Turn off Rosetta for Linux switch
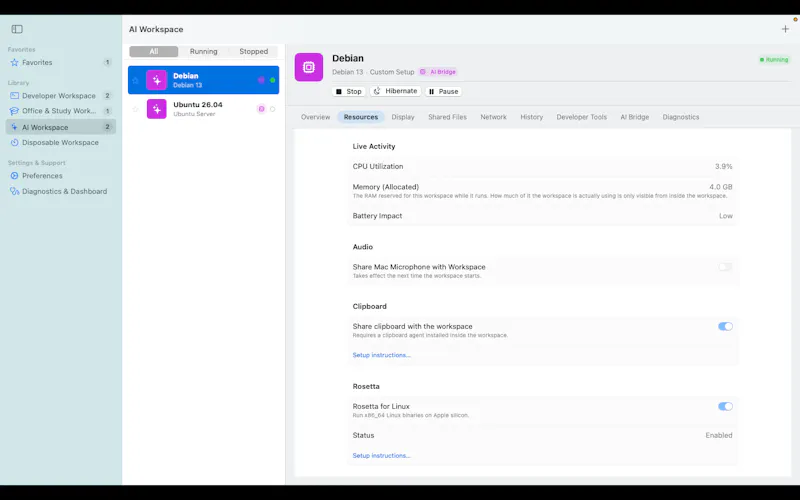 [725, 407]
